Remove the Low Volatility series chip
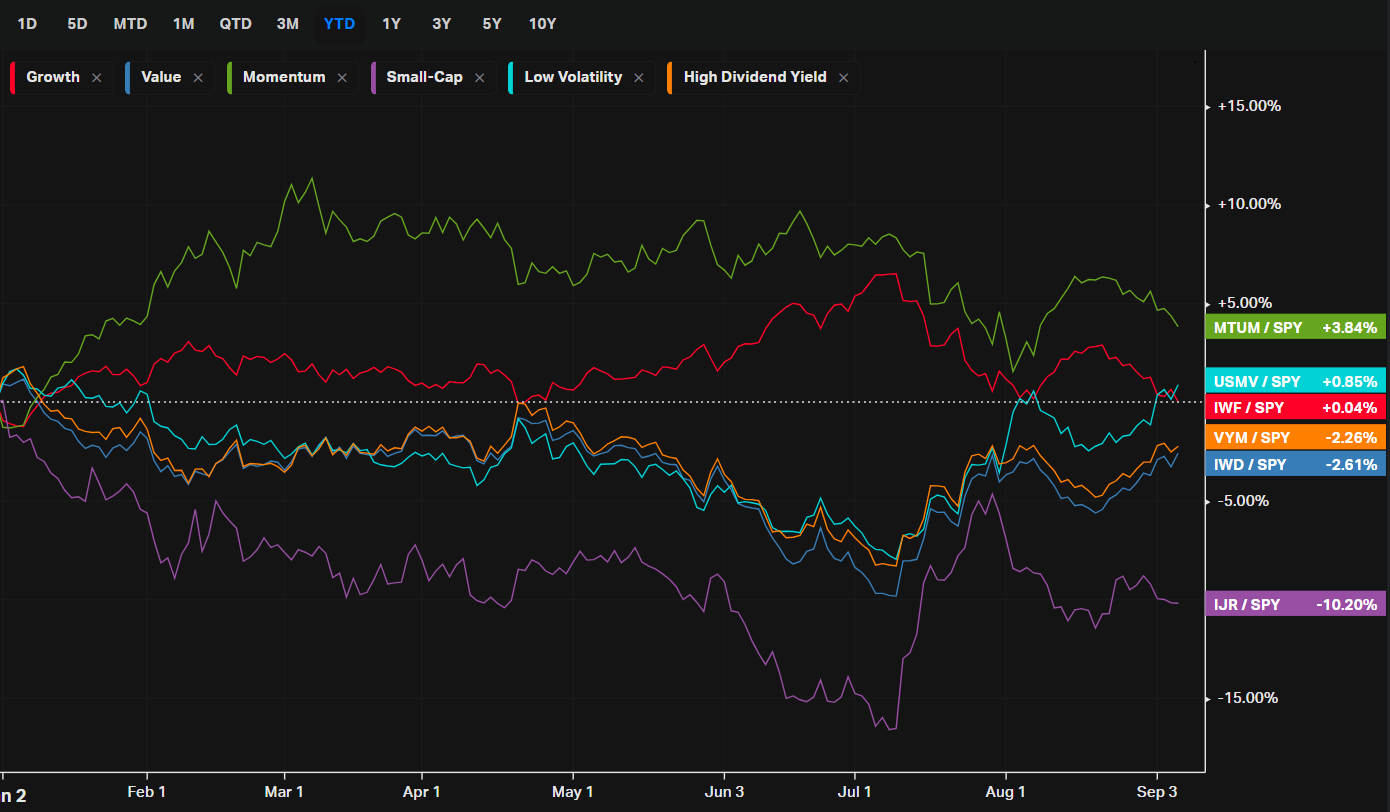1390x812 pixels. 639,77
